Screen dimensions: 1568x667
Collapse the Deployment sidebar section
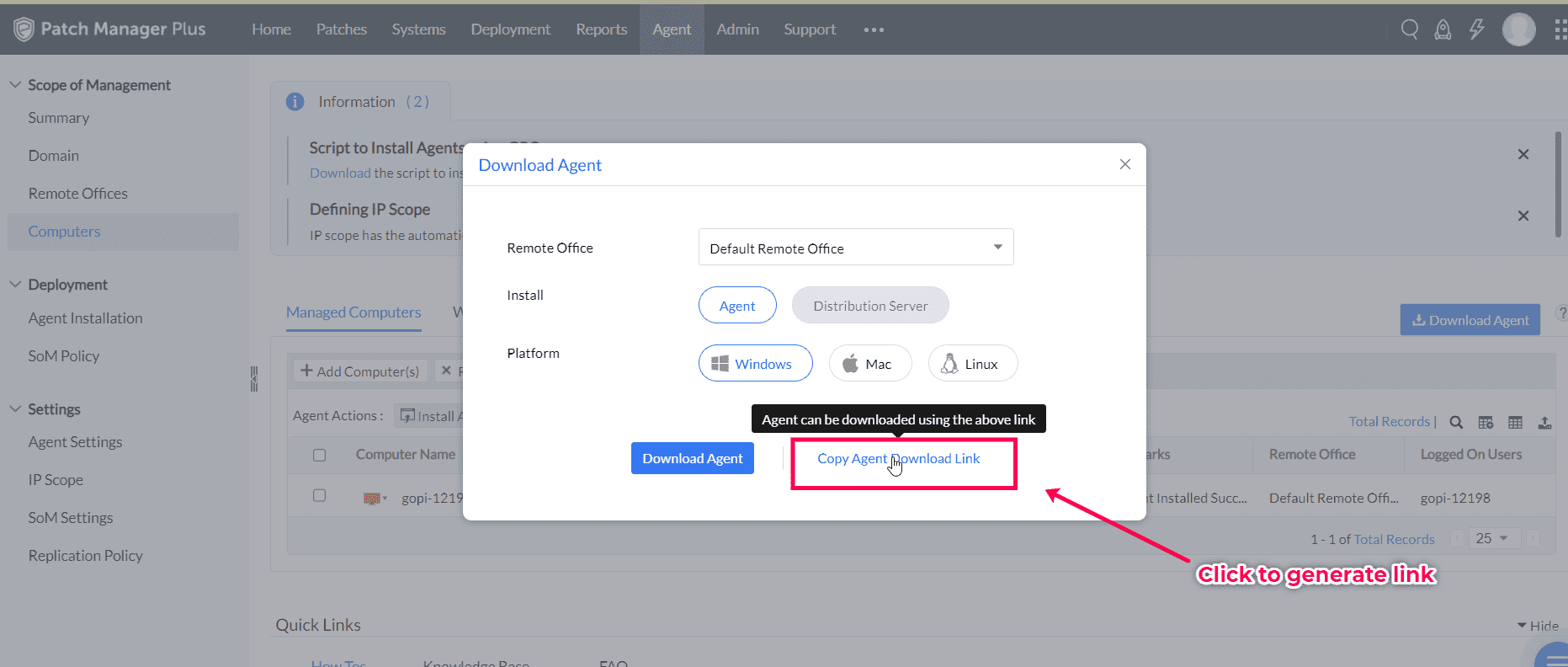(15, 284)
